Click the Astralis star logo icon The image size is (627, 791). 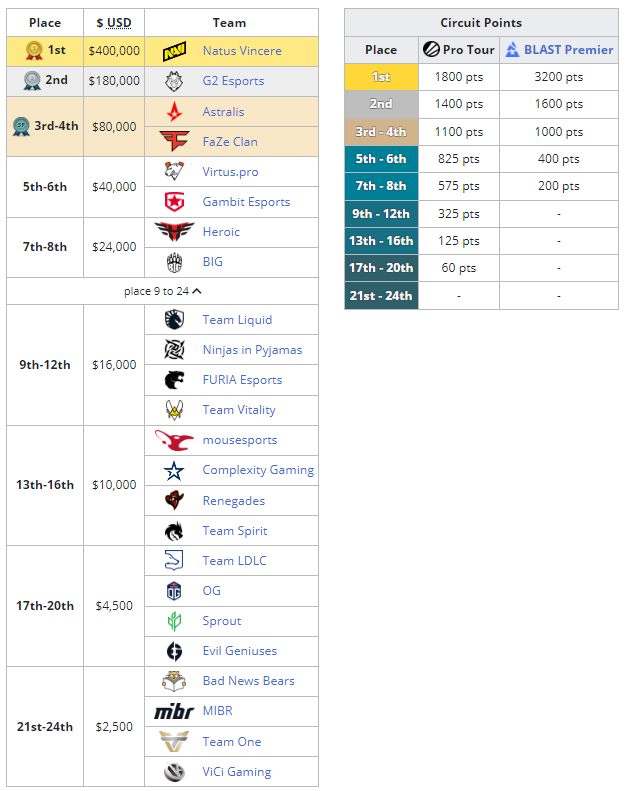coord(175,111)
